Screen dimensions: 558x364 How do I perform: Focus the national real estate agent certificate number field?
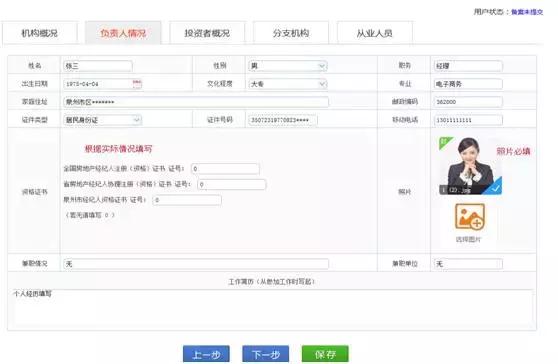point(225,169)
